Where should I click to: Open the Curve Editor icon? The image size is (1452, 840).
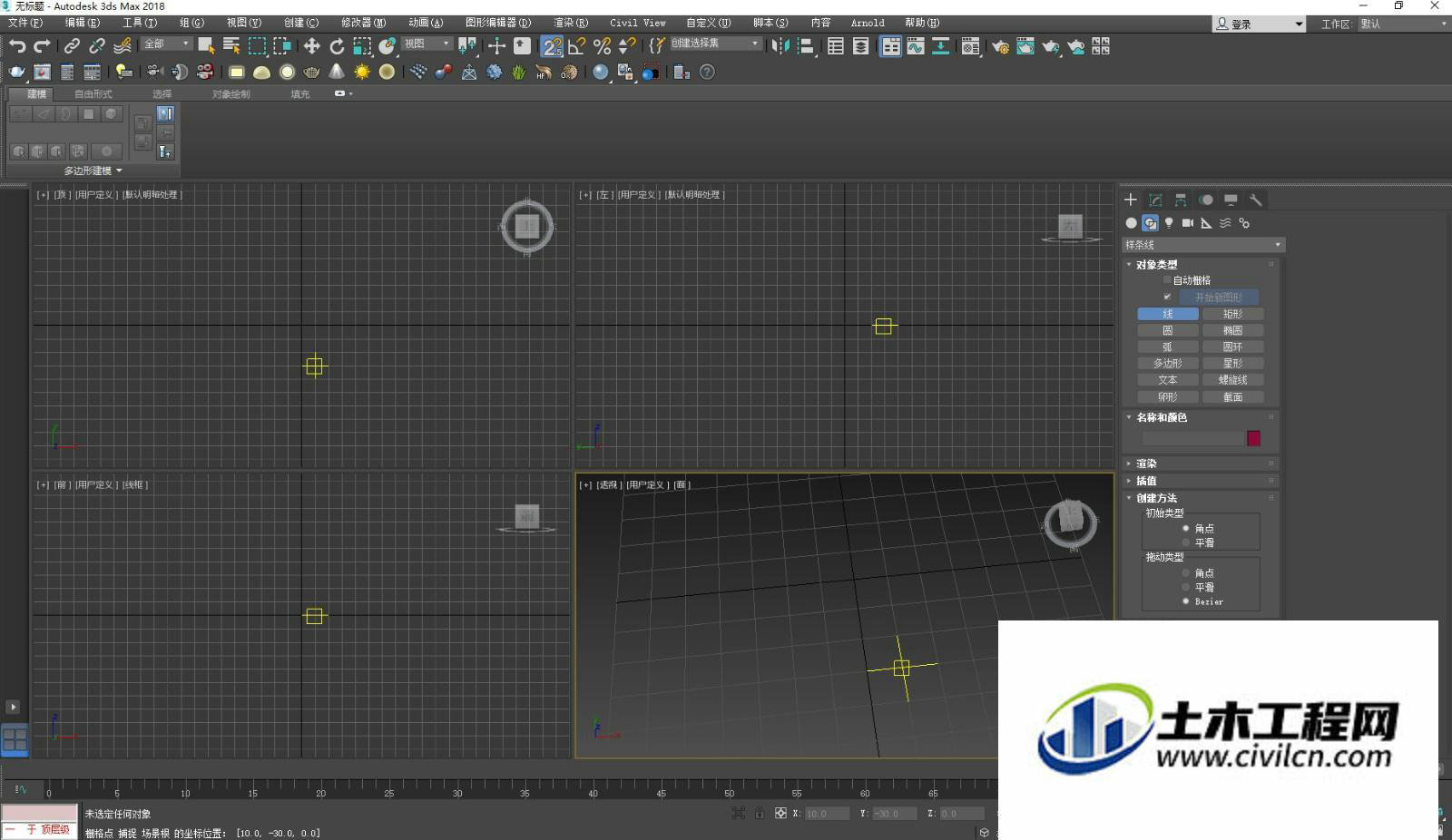click(916, 46)
